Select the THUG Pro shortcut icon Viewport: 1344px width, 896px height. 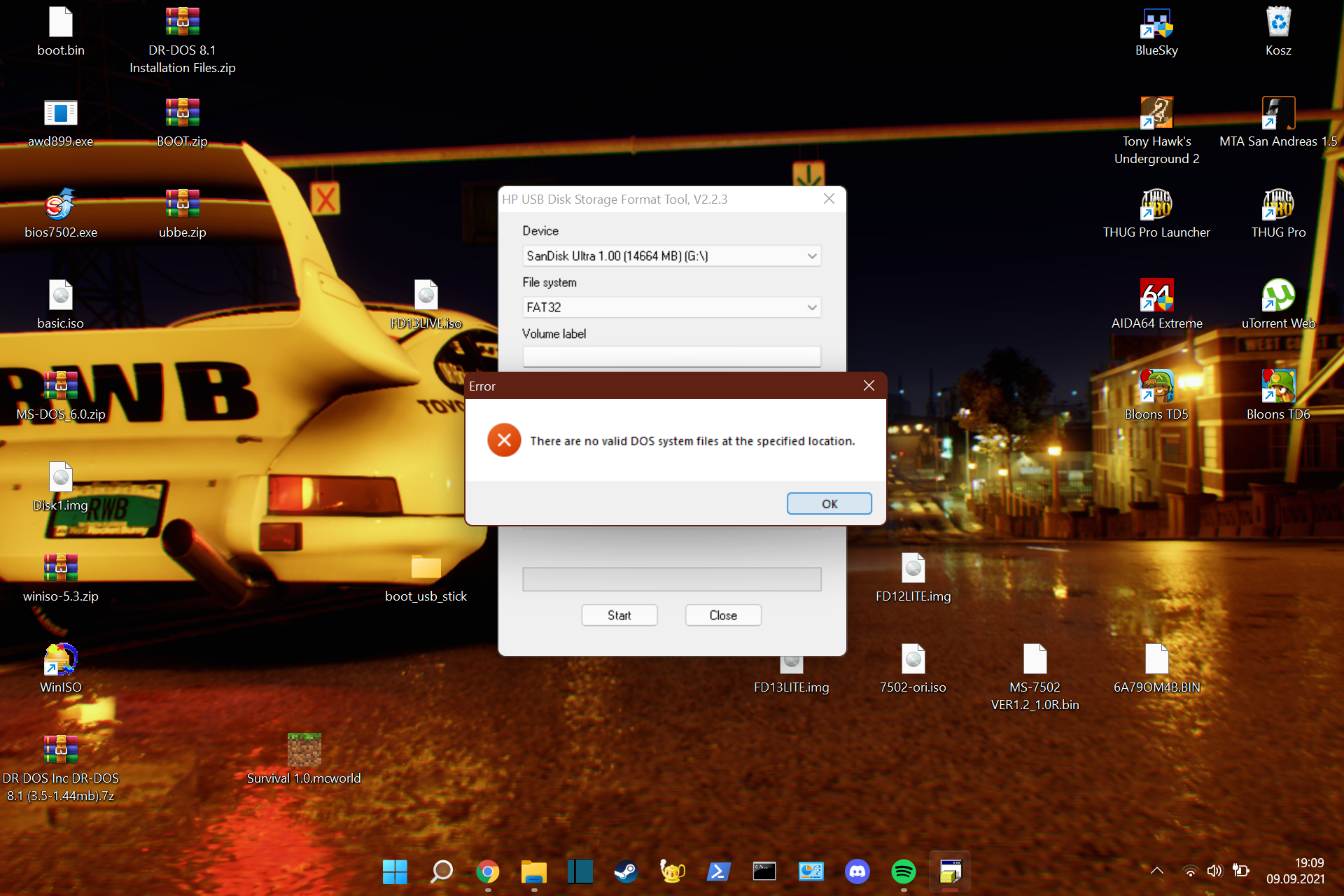tap(1279, 204)
